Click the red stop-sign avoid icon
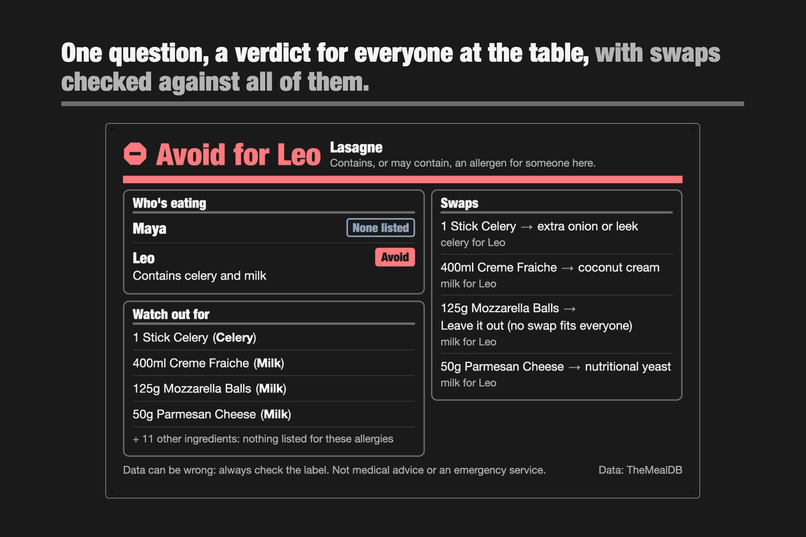Viewport: 806px width, 537px height. [135, 154]
